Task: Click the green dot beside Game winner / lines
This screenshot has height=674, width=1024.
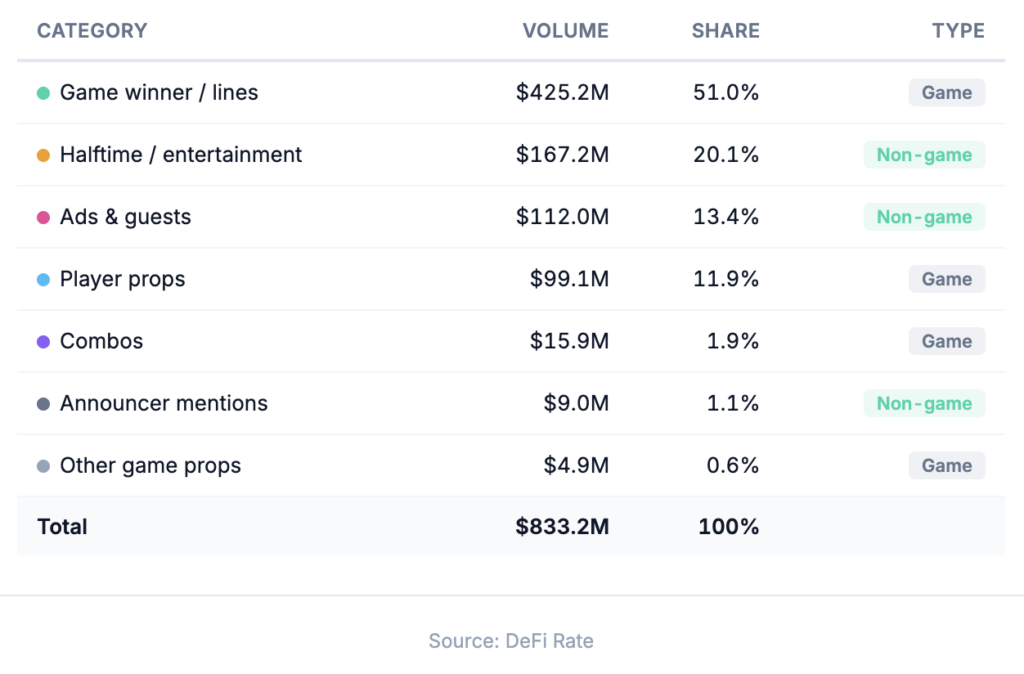Action: pos(43,93)
